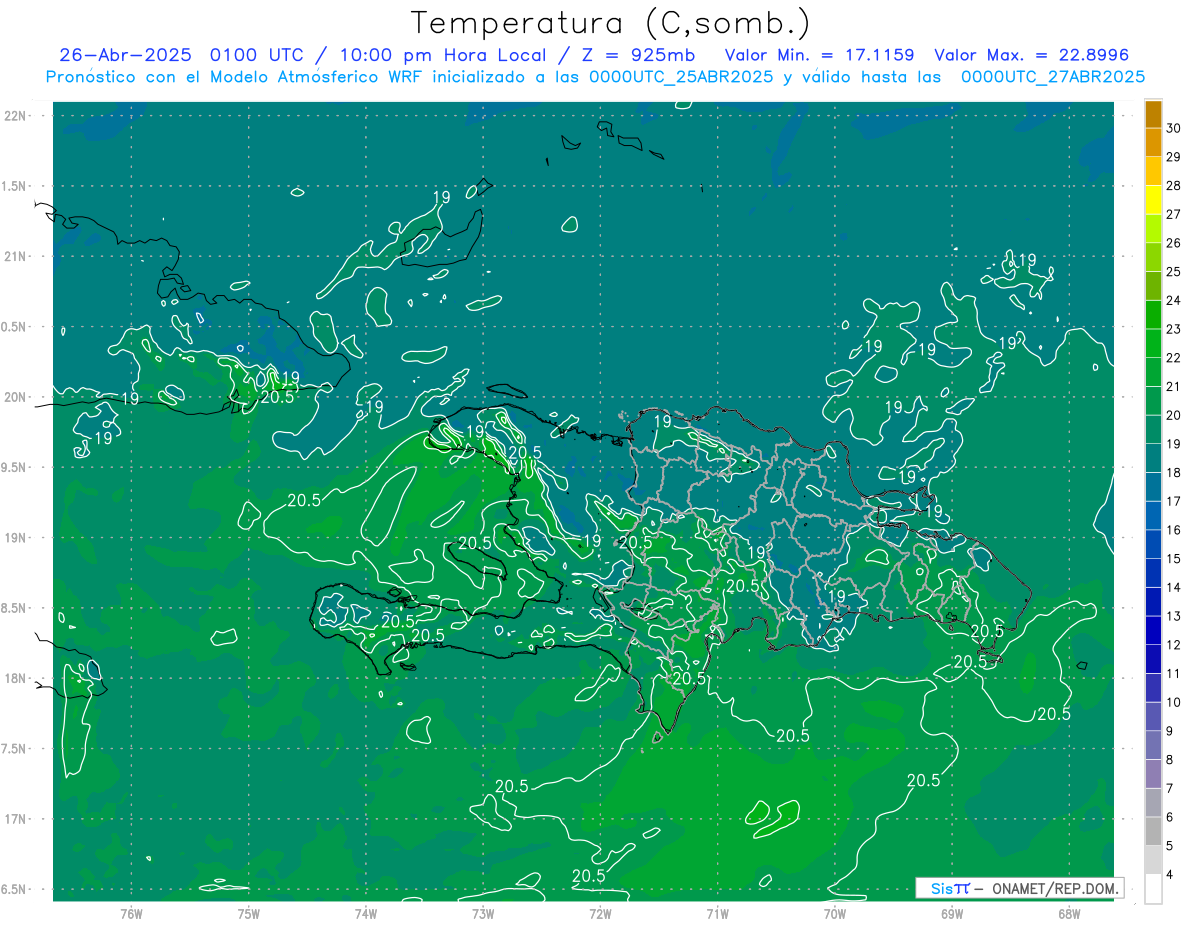Click the color bar label "28"
The height and width of the screenshot is (927, 1200).
point(1173,185)
